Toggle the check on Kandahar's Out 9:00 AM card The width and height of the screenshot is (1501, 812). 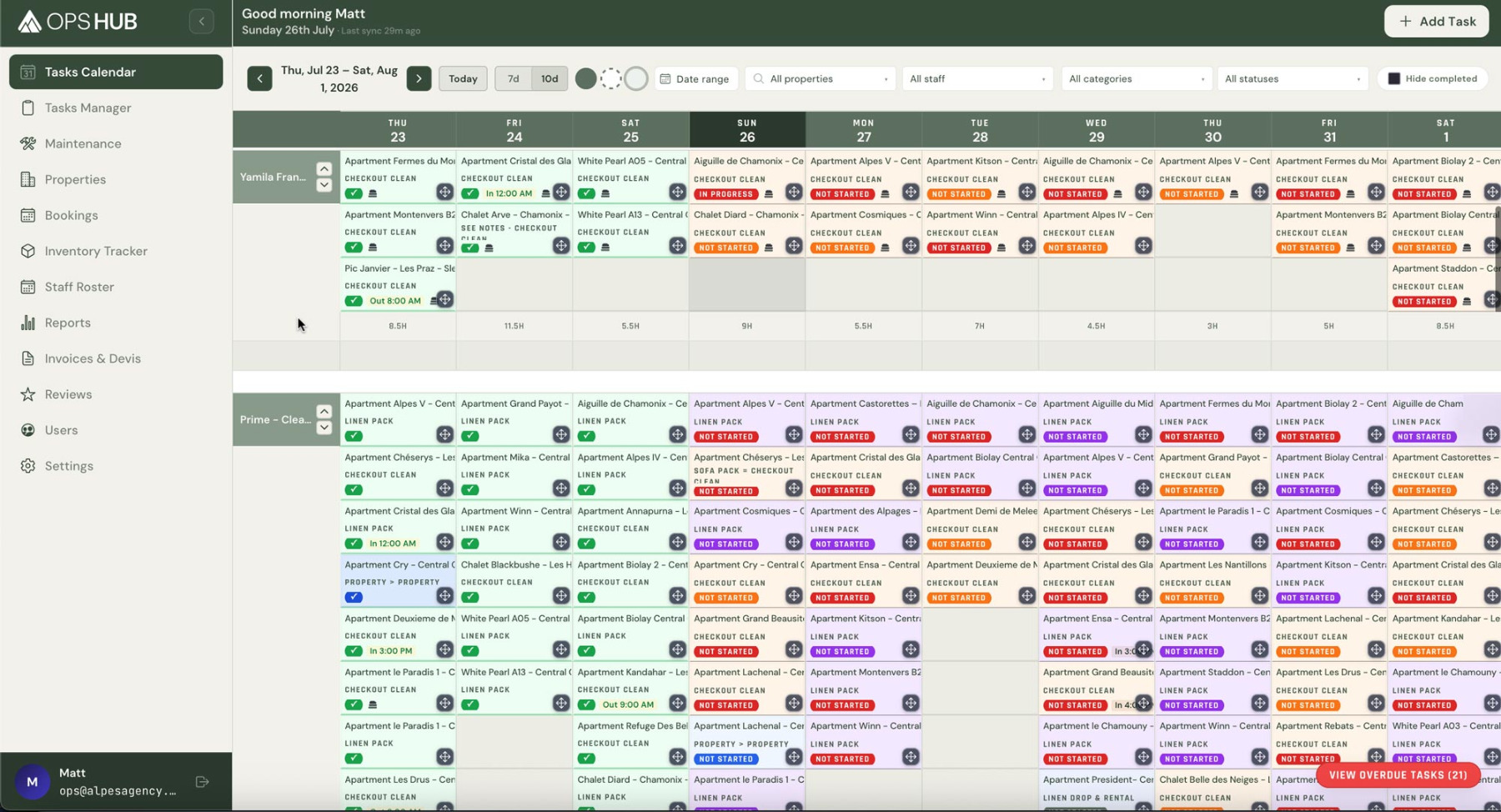tap(586, 704)
